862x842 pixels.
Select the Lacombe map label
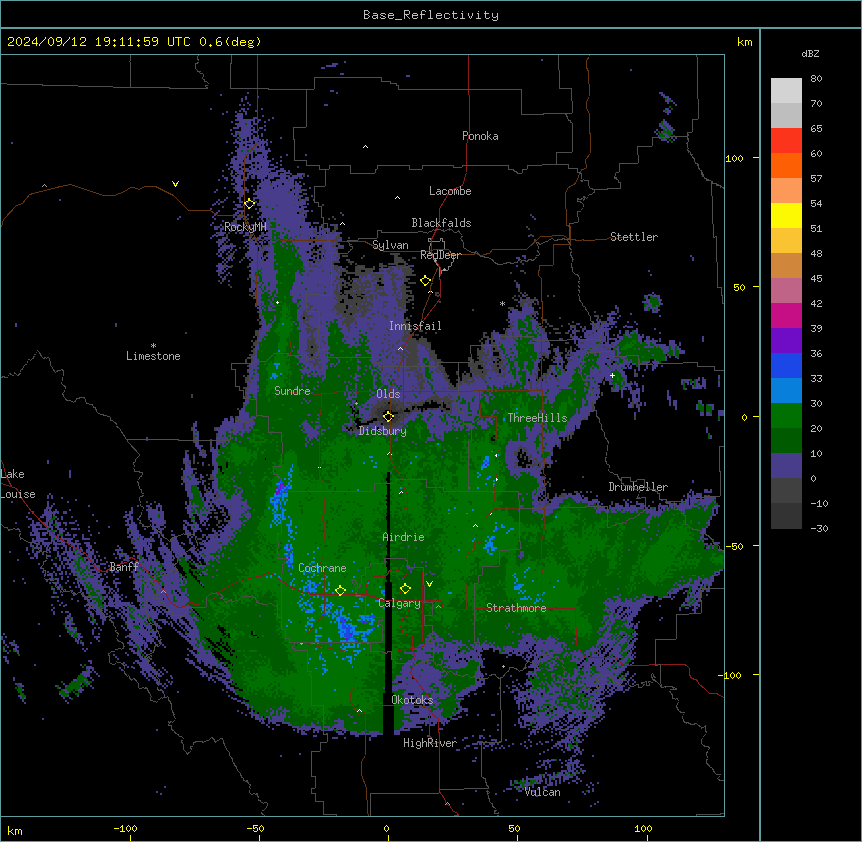tap(450, 191)
